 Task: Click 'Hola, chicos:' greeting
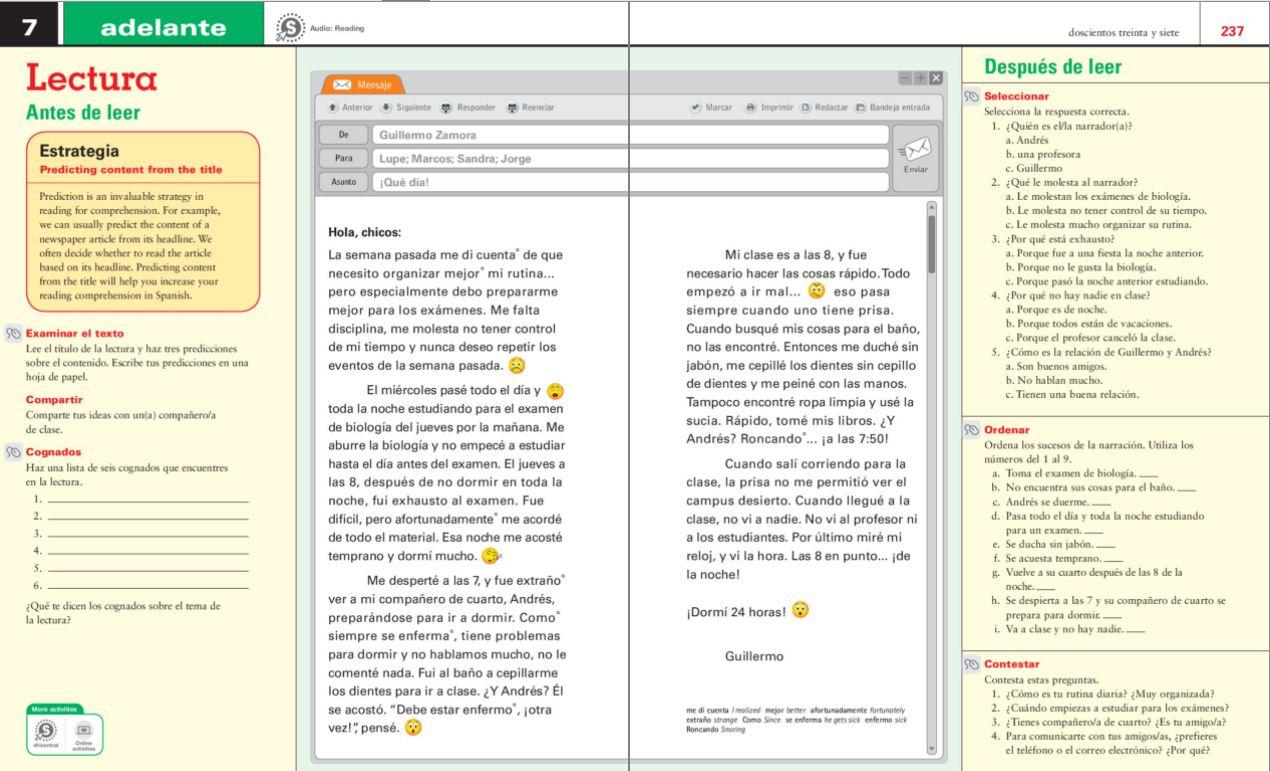(x=365, y=233)
